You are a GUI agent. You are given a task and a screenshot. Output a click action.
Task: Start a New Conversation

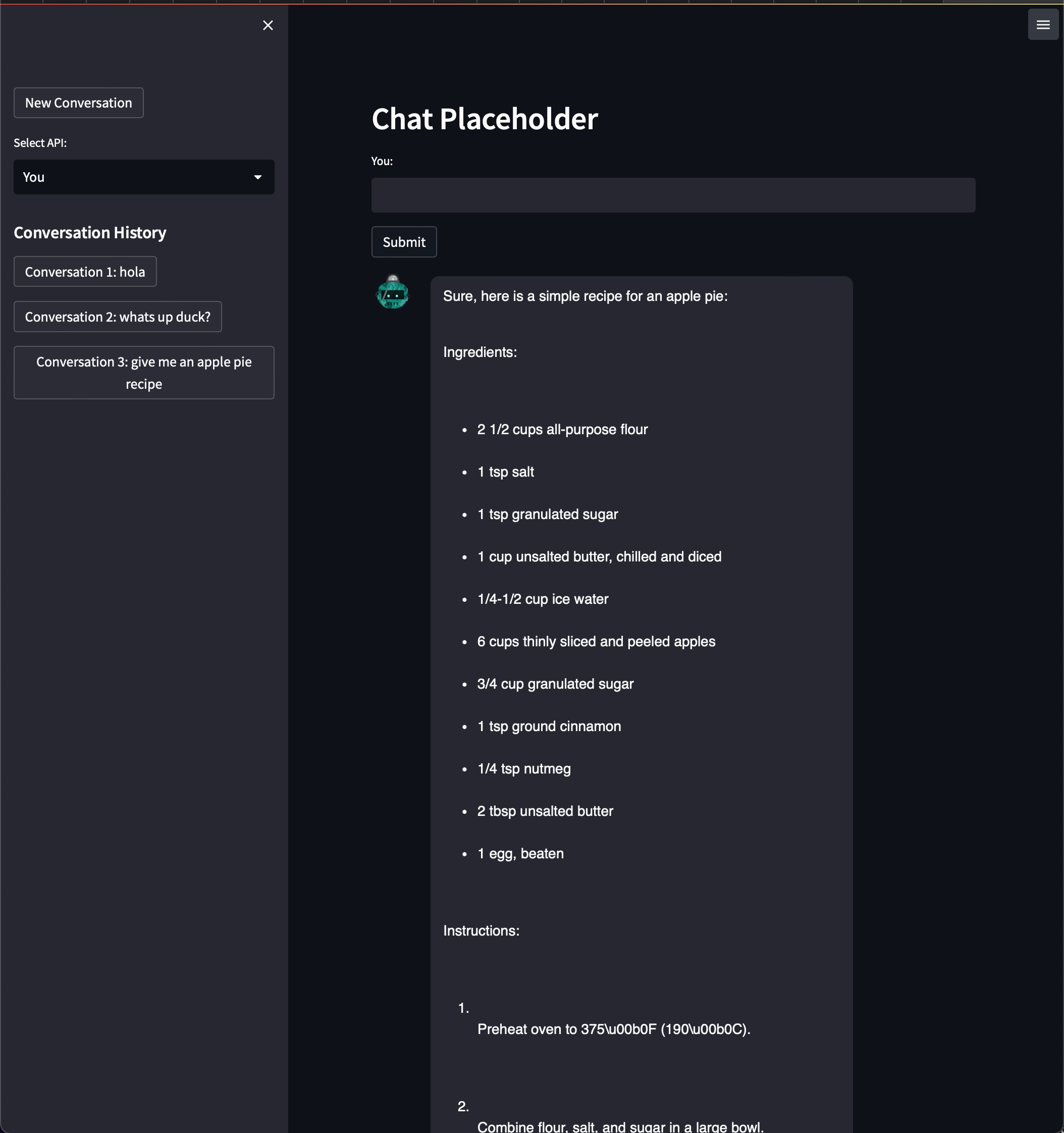click(x=79, y=103)
